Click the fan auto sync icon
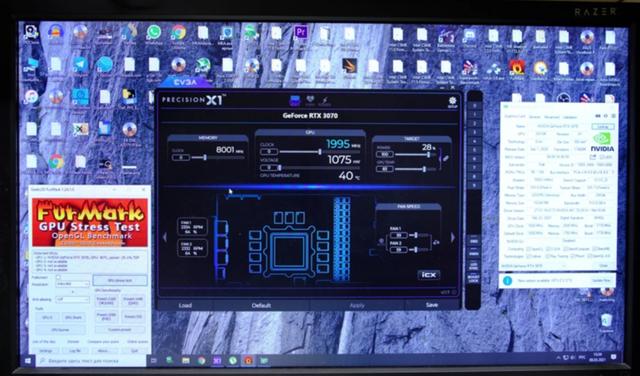The image size is (640, 376). click(436, 242)
